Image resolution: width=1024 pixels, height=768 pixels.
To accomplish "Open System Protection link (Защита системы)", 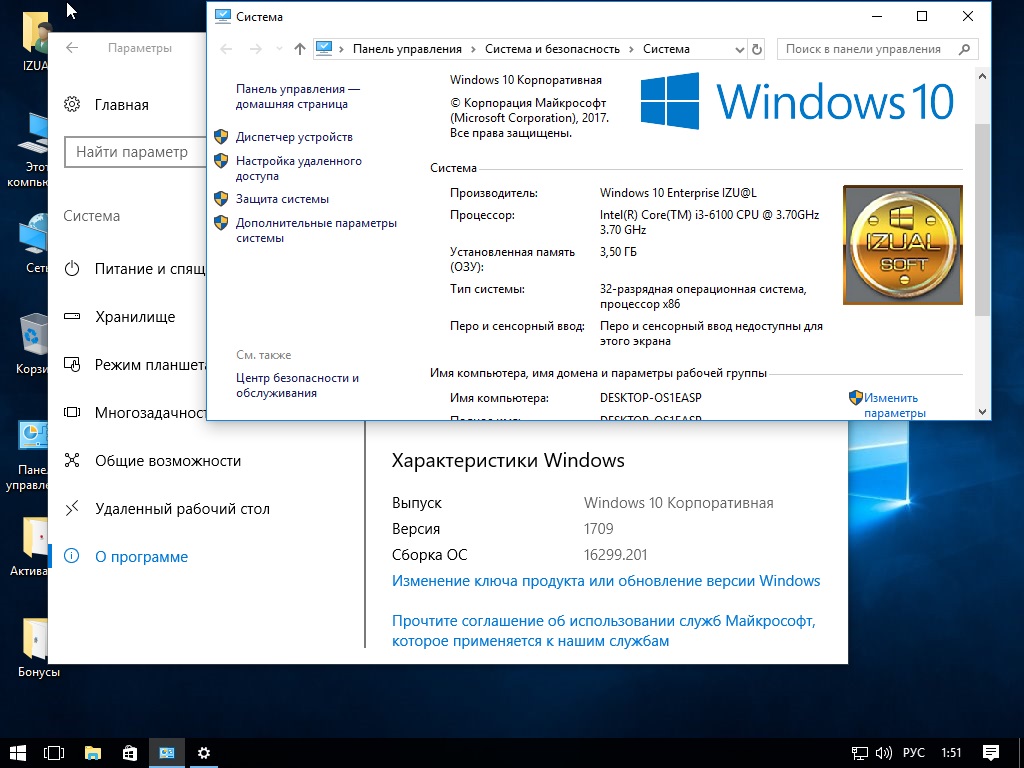I will [282, 199].
